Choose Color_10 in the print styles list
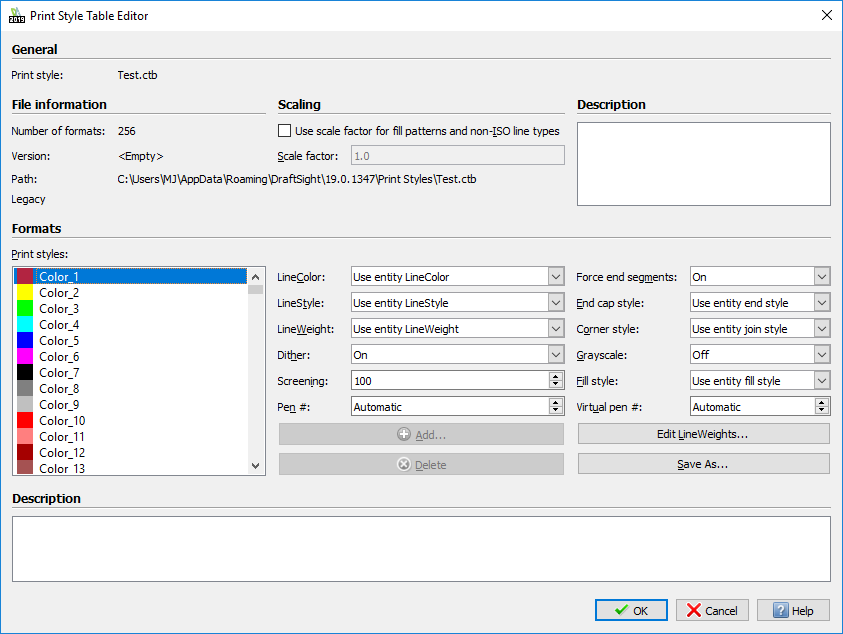Viewport: 843px width, 634px height. click(62, 421)
